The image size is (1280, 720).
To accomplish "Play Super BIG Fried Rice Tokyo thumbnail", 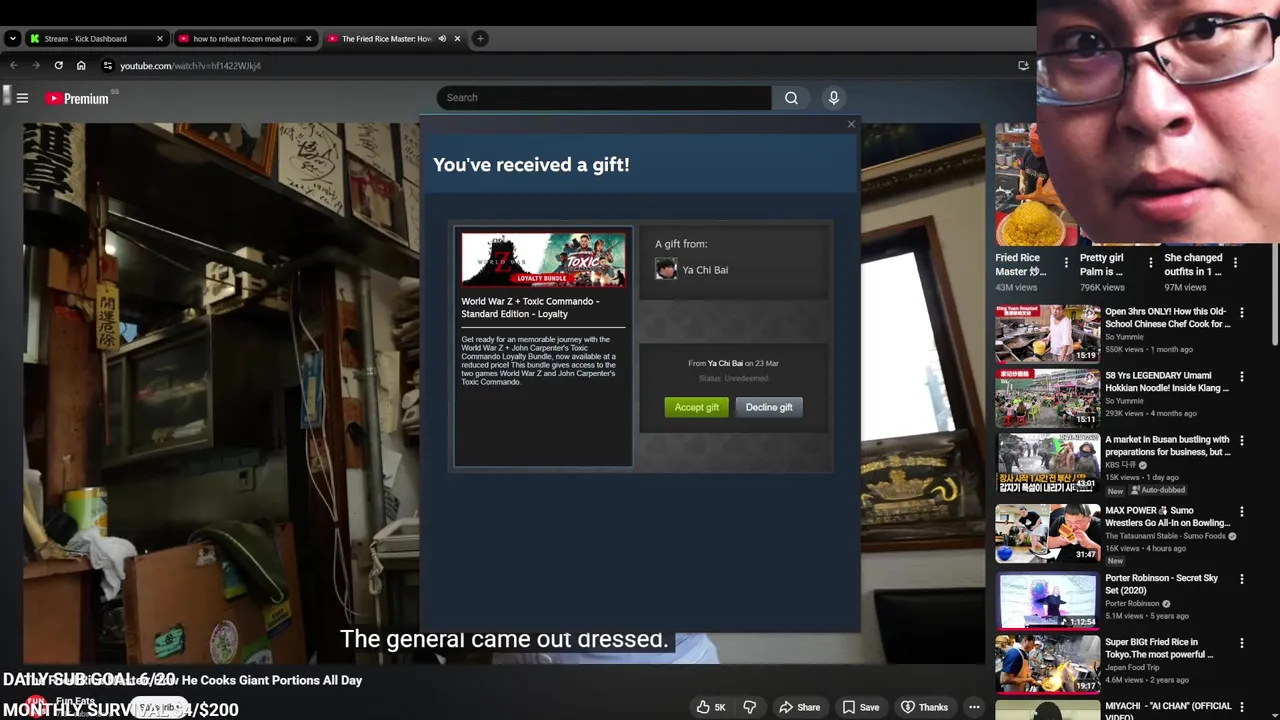I will point(1047,664).
